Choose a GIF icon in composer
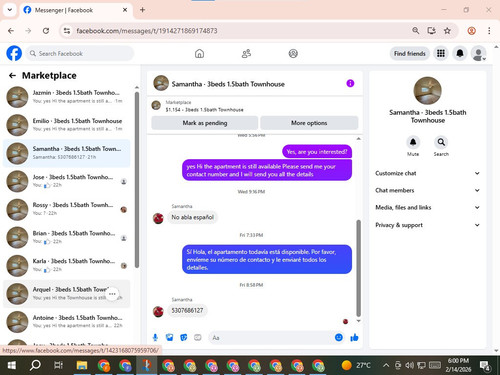 (x=198, y=338)
